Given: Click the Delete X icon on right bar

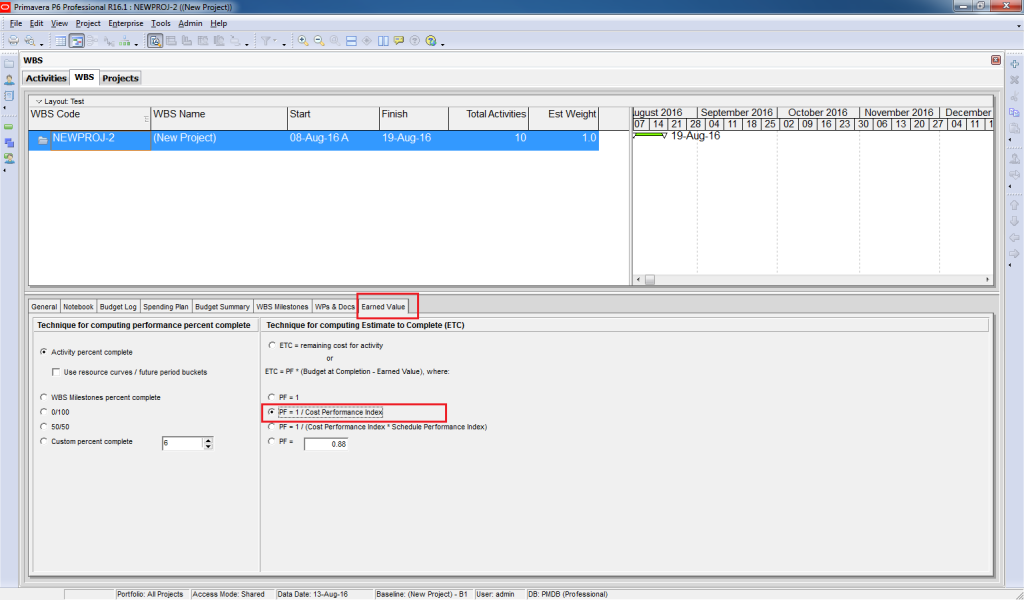Looking at the screenshot, I should [x=1014, y=80].
